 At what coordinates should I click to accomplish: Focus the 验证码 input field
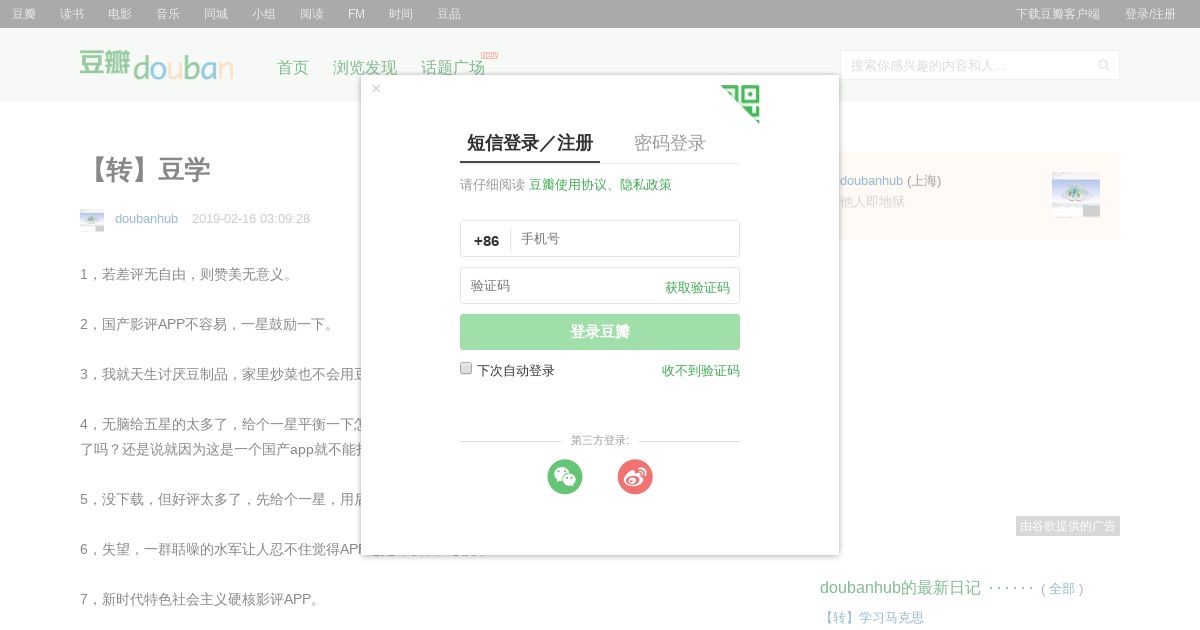560,286
